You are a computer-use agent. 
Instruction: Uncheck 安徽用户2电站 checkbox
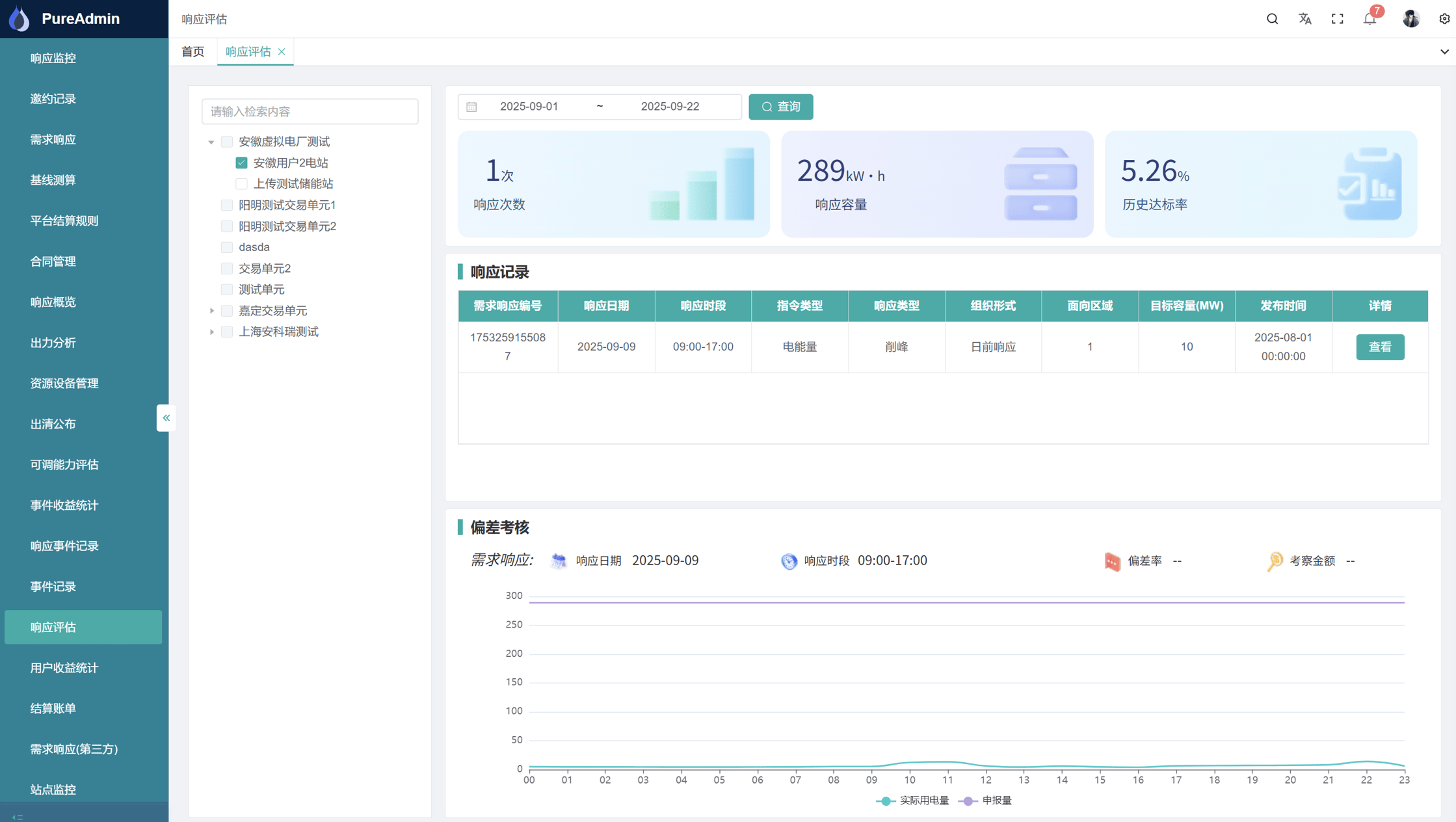tap(241, 163)
